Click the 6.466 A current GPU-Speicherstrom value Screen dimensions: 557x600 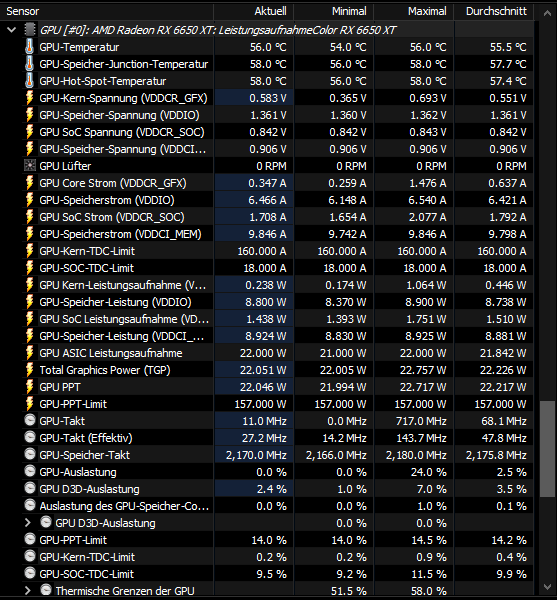(x=267, y=200)
